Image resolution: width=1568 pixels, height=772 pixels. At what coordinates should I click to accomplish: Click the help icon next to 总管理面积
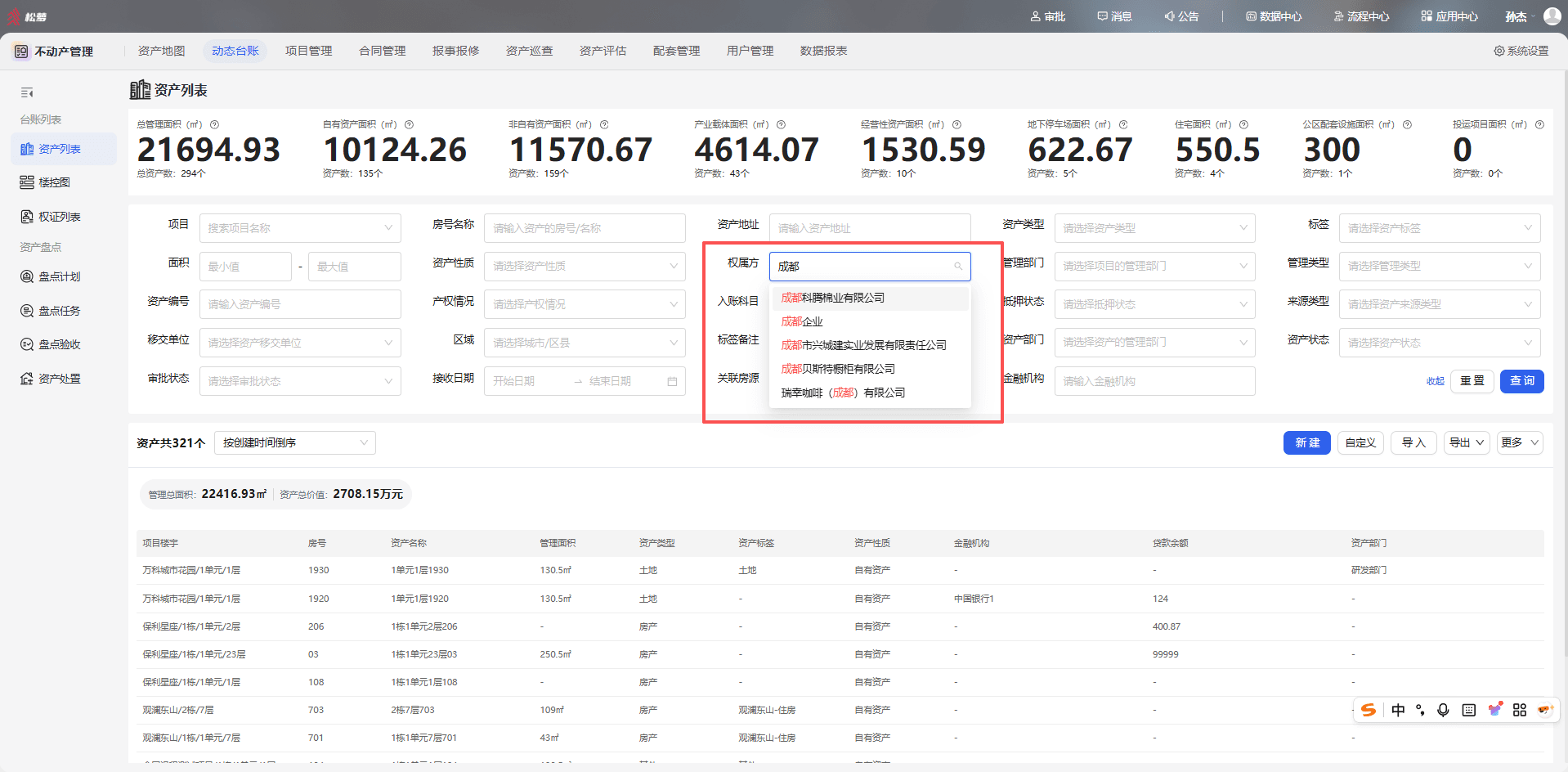pyautogui.click(x=215, y=124)
